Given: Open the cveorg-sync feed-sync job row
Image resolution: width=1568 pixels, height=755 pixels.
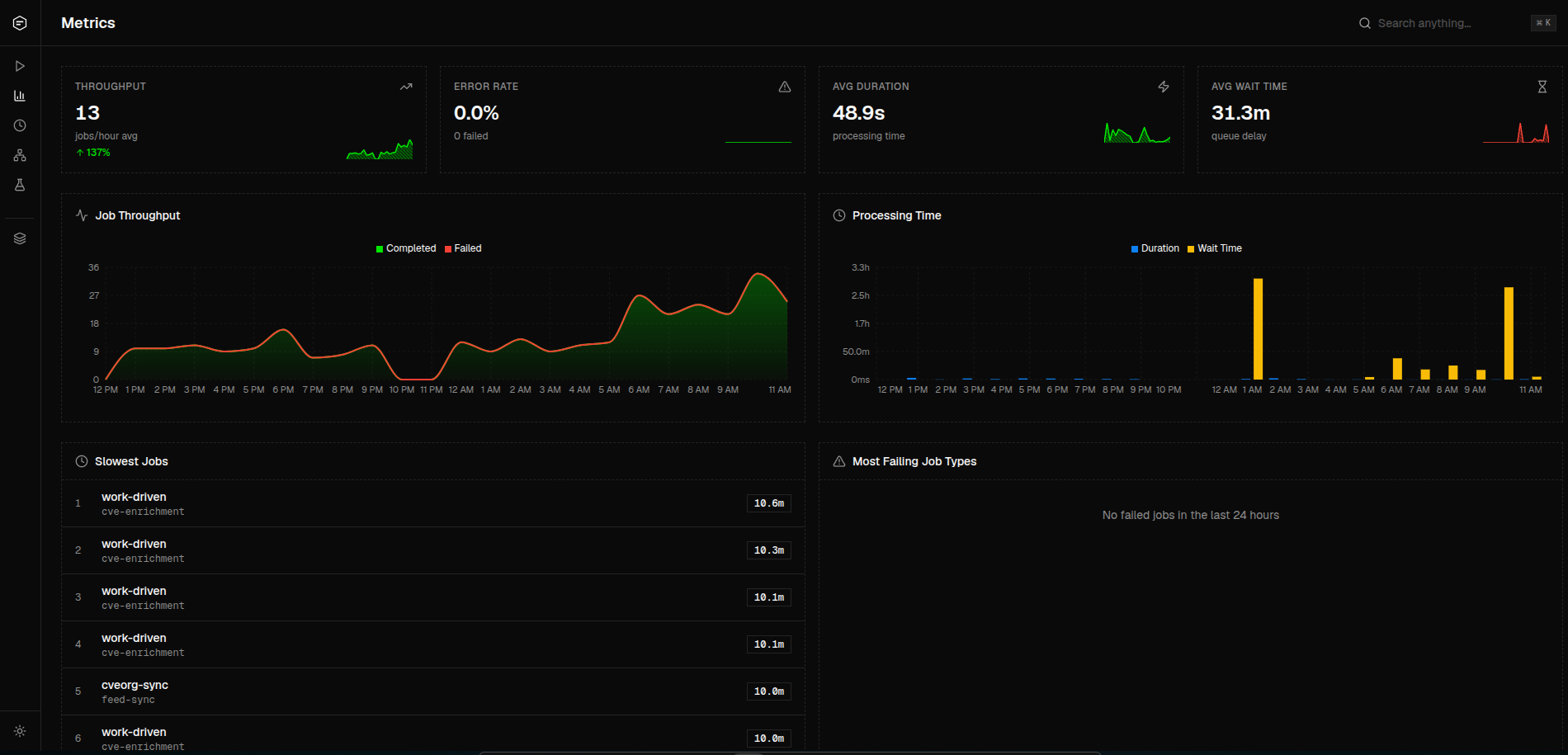Looking at the screenshot, I should tap(433, 691).
